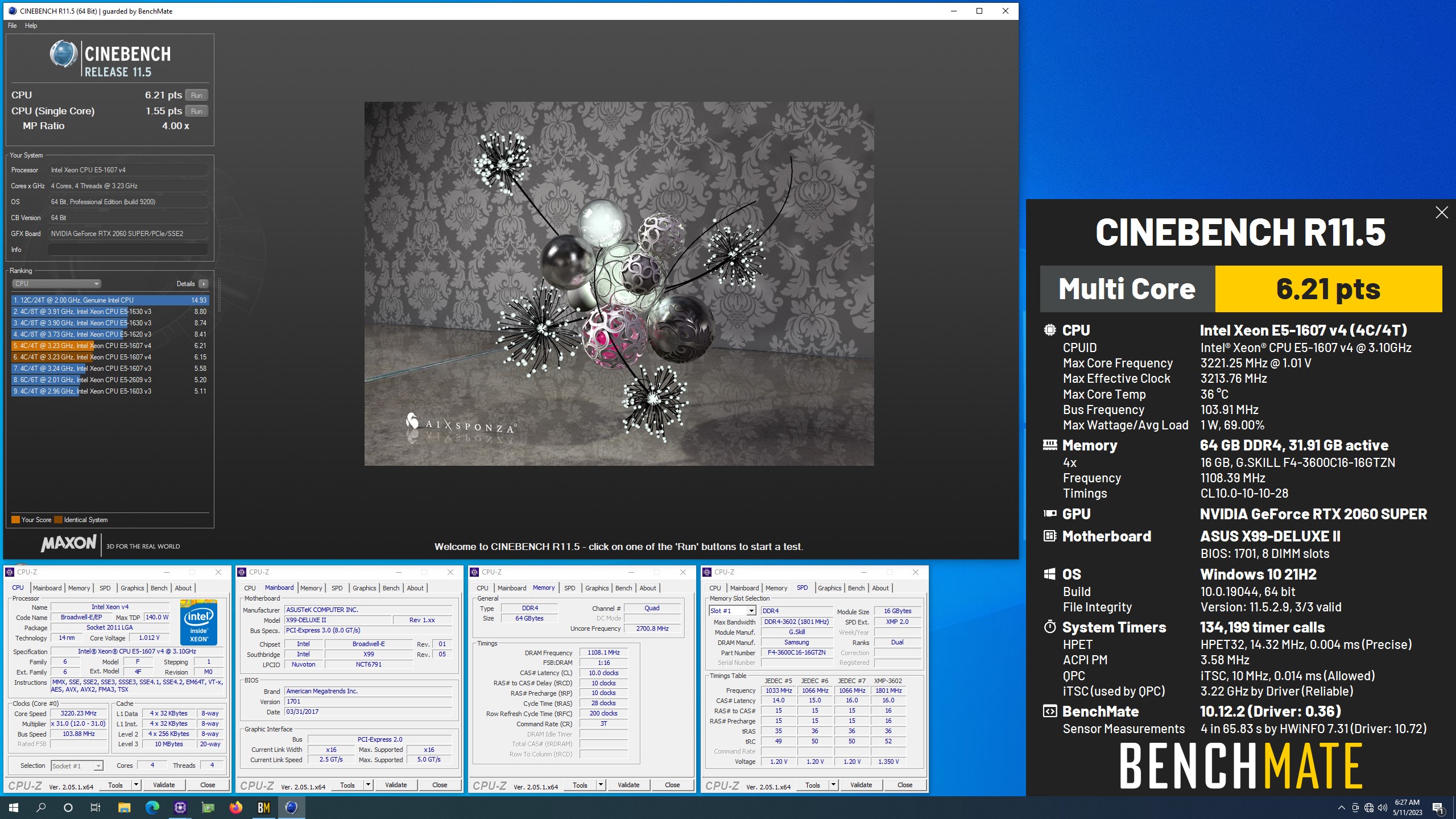
Task: Open the Cinebench Help menu
Action: pyautogui.click(x=31, y=26)
